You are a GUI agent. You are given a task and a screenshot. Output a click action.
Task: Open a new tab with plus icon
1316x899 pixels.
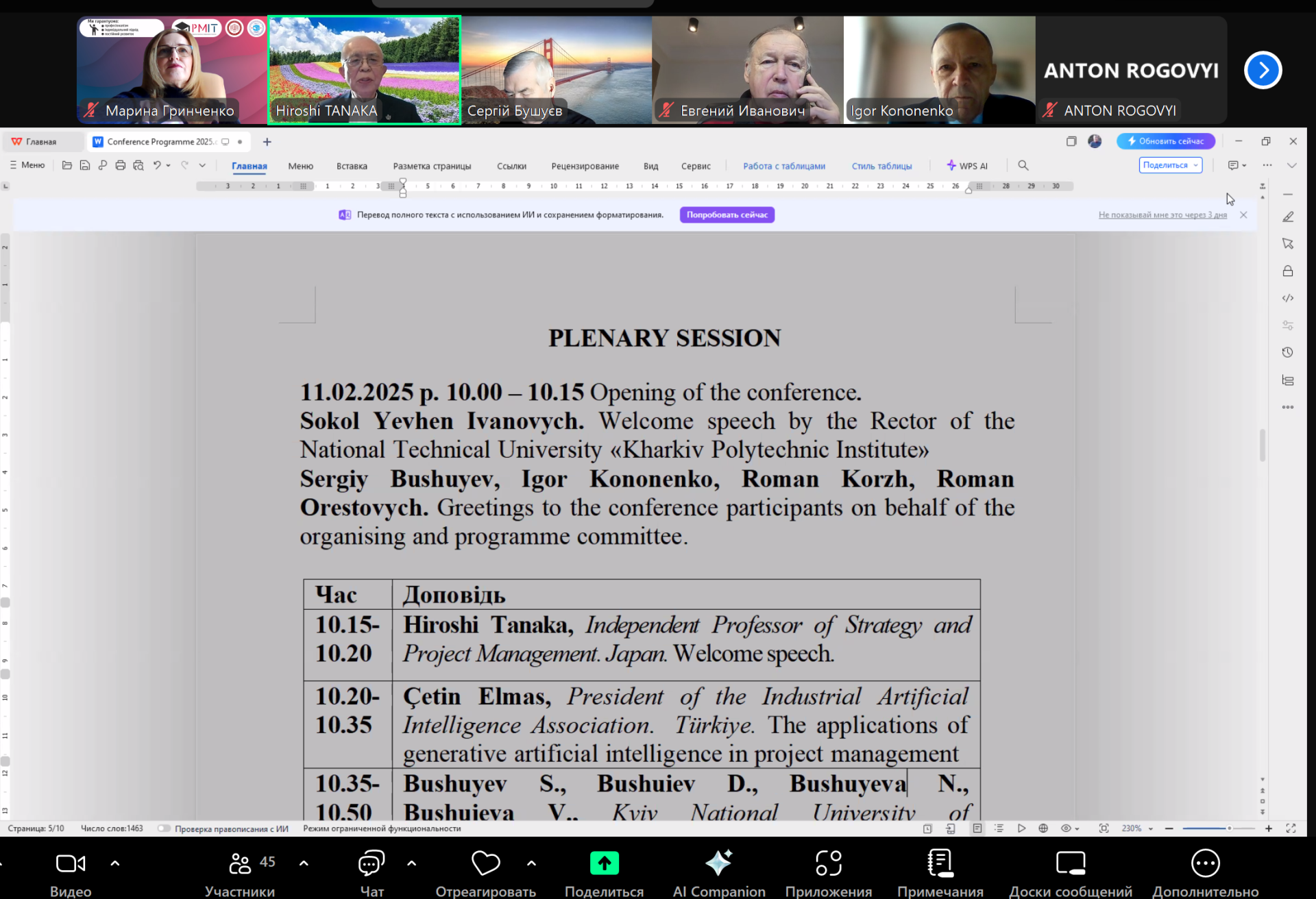tap(267, 142)
